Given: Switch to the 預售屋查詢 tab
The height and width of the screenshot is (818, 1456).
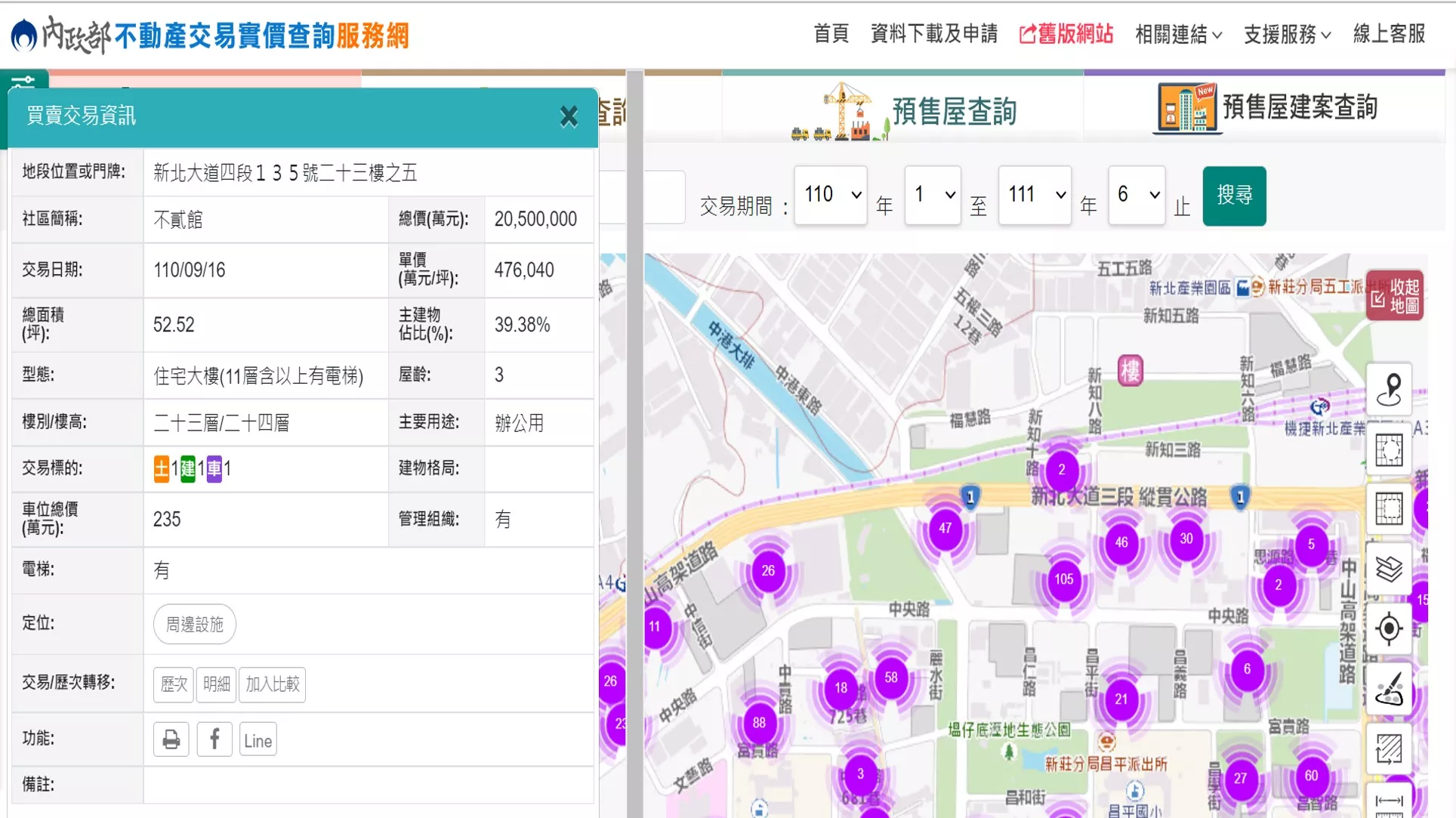Looking at the screenshot, I should 903,110.
